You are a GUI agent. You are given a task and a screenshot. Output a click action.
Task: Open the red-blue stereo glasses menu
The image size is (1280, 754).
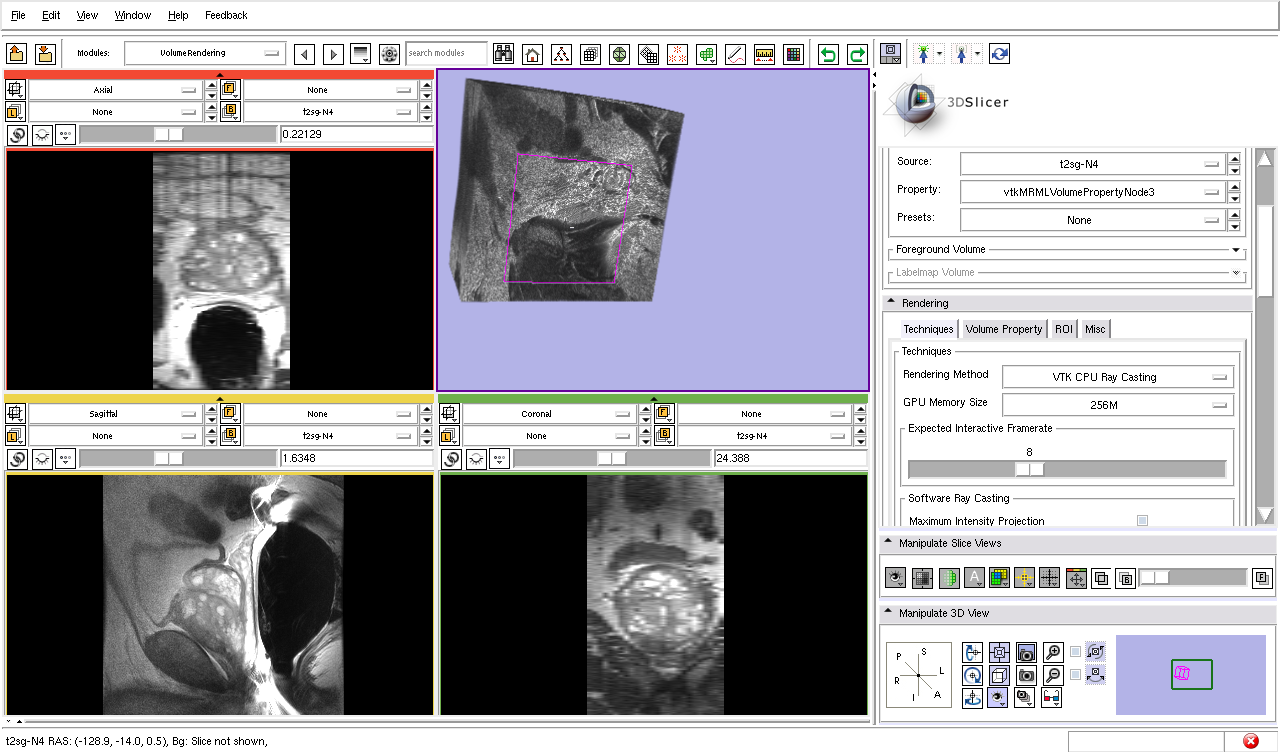pyautogui.click(x=1051, y=698)
